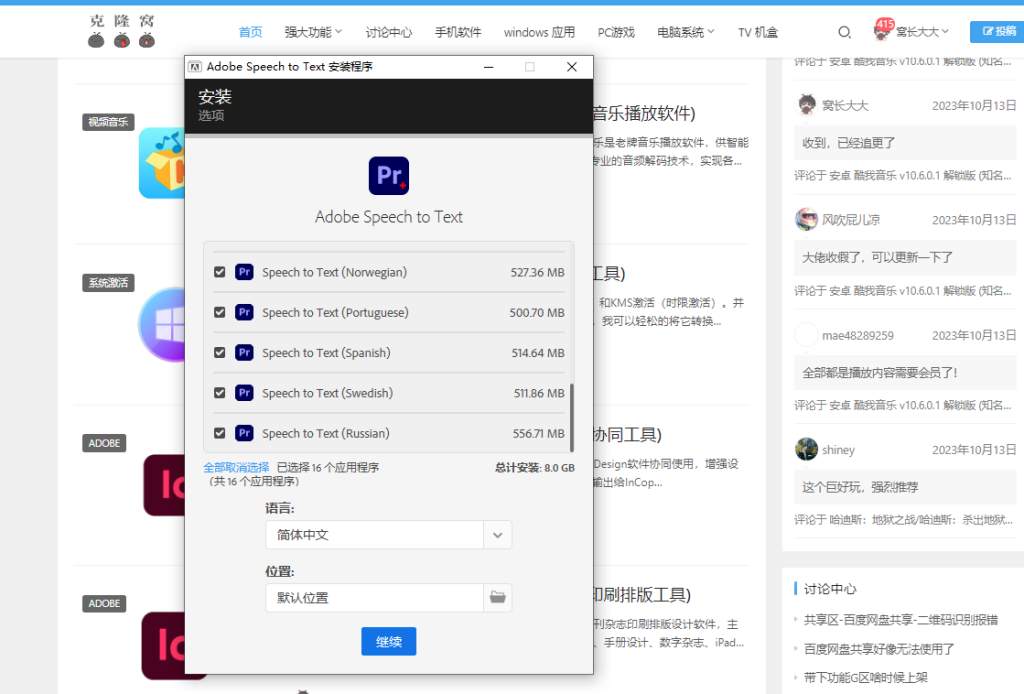Open 讨论中心 in navigation bar
This screenshot has width=1024, height=694.
coord(389,32)
